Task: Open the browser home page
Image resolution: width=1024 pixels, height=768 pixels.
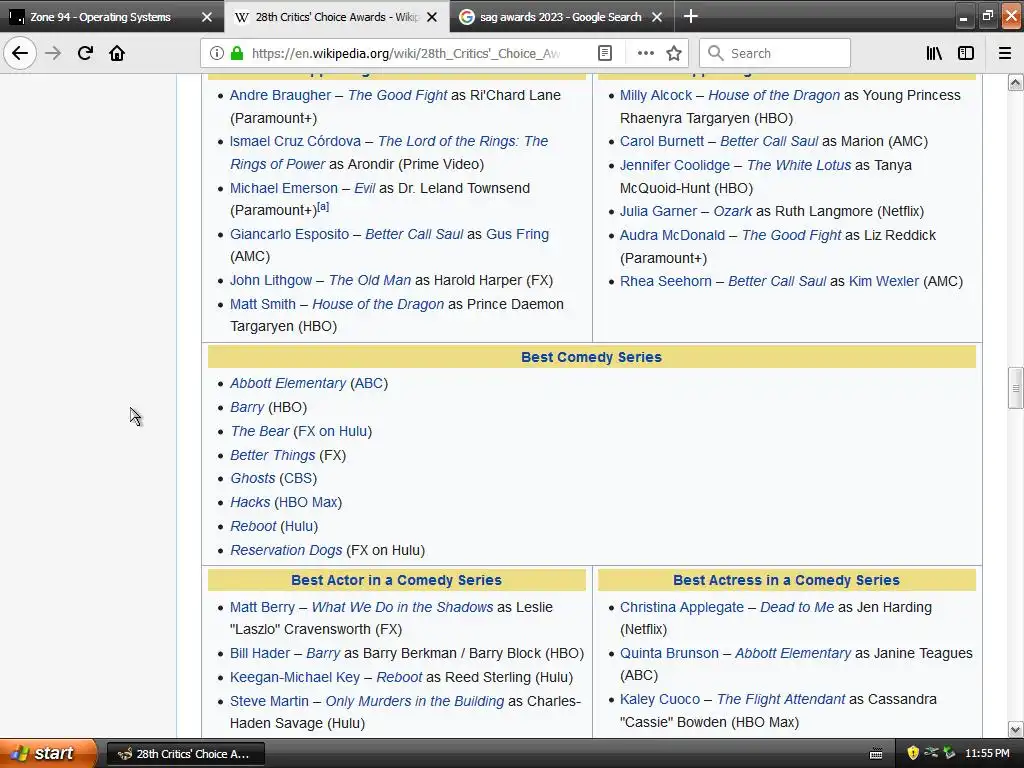Action: click(x=117, y=53)
